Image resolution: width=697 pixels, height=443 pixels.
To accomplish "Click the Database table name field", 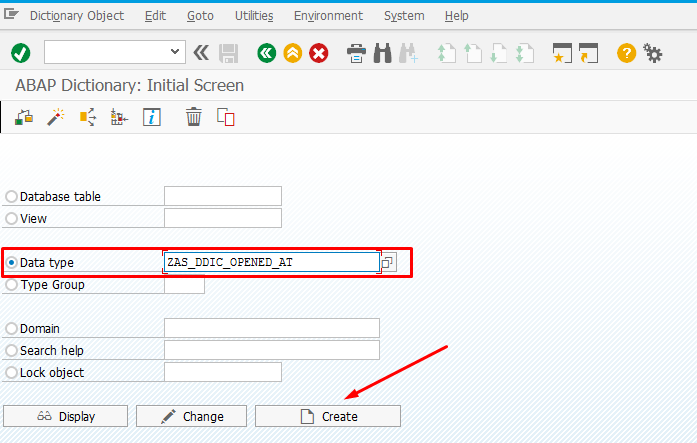I will click(223, 196).
